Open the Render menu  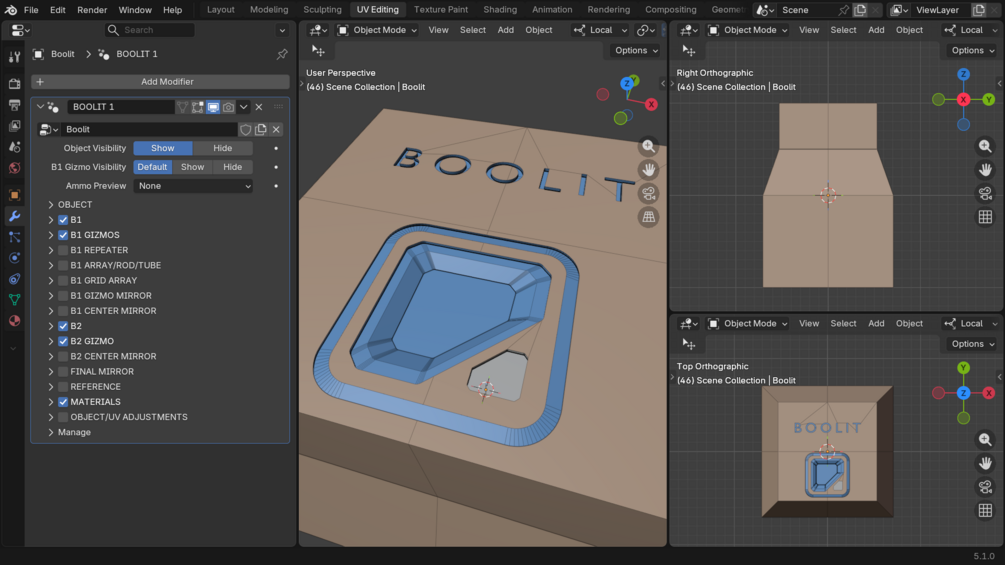tap(92, 10)
